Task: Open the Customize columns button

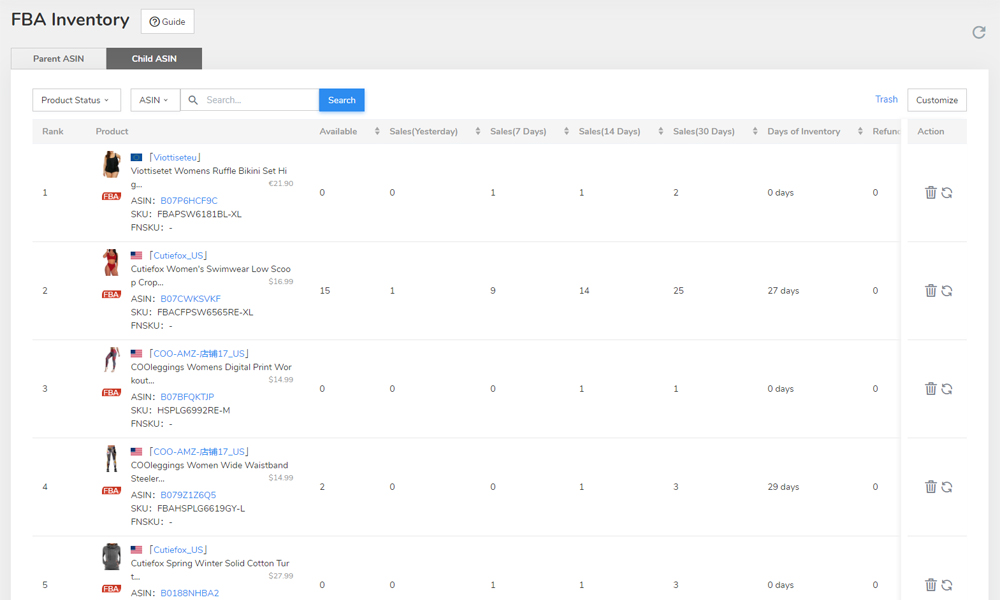Action: pos(936,100)
